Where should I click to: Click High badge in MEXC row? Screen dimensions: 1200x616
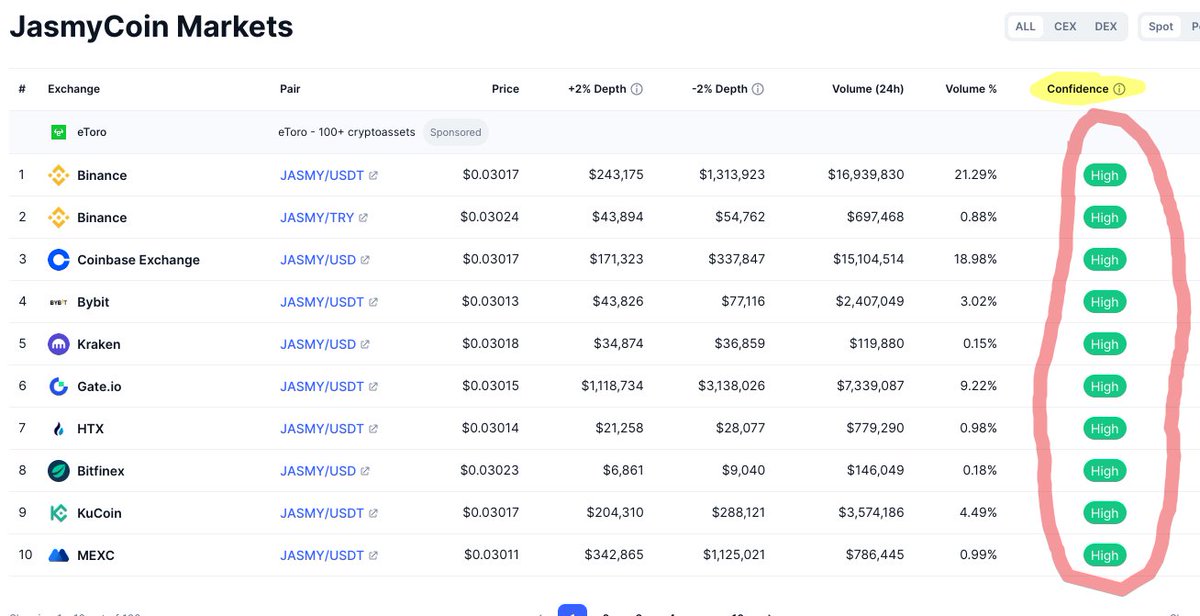click(x=1104, y=555)
